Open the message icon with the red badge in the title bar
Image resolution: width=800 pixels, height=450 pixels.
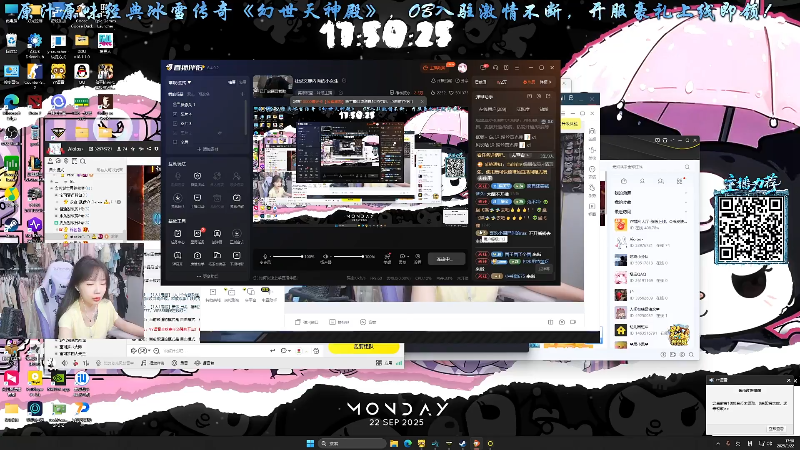click(483, 67)
